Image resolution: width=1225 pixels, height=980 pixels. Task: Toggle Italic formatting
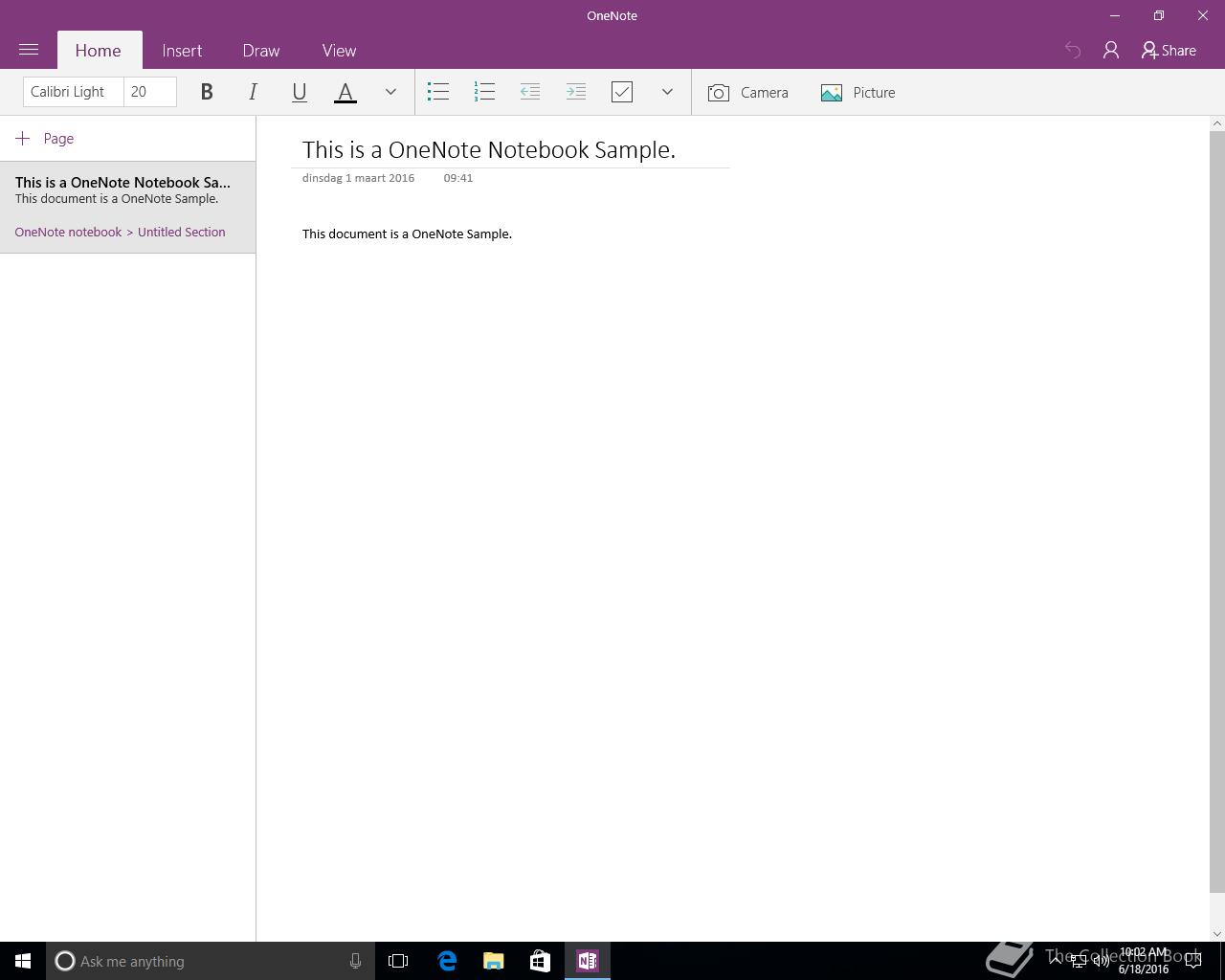click(x=253, y=92)
